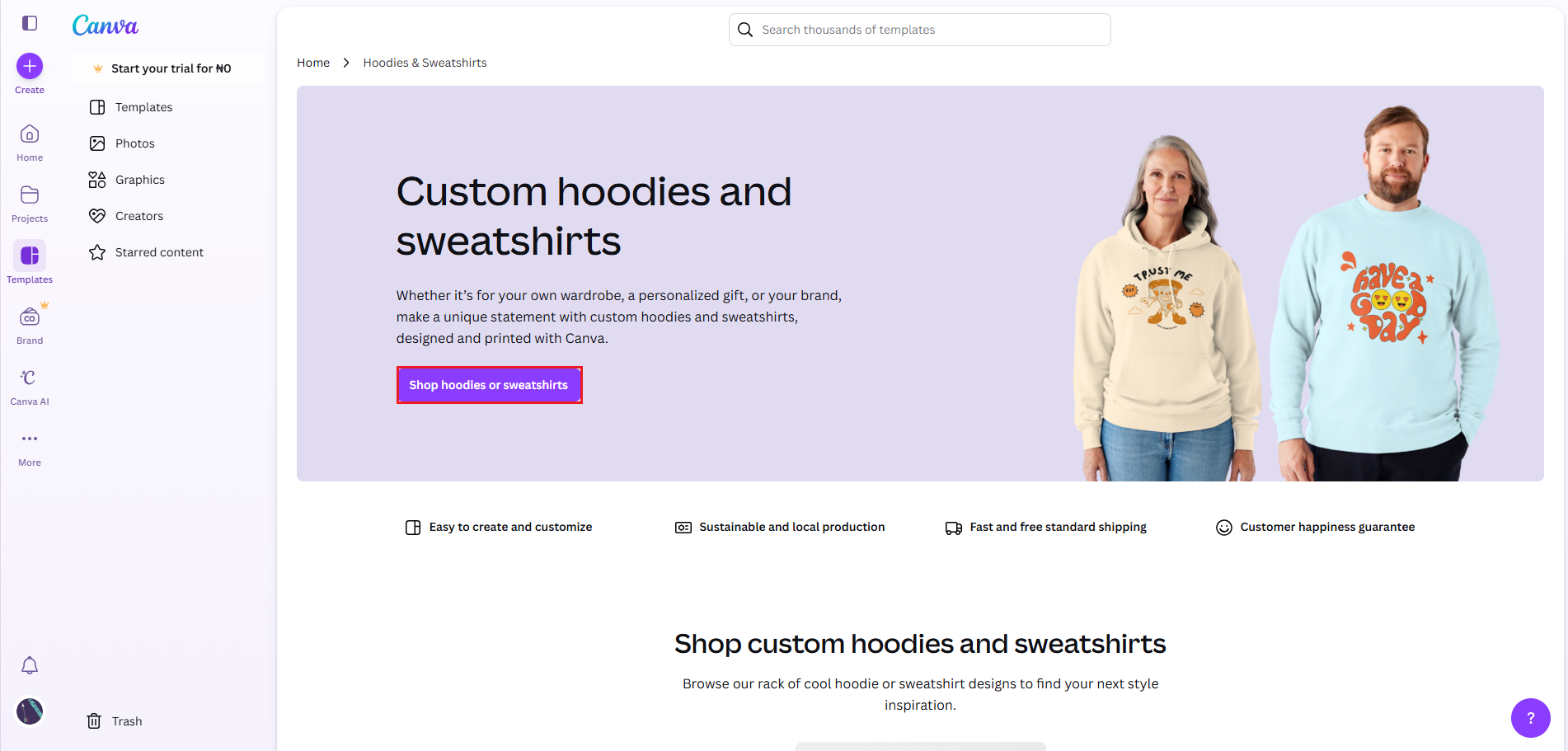The width and height of the screenshot is (1568, 751).
Task: Go to Home in the left rail
Action: [x=30, y=142]
